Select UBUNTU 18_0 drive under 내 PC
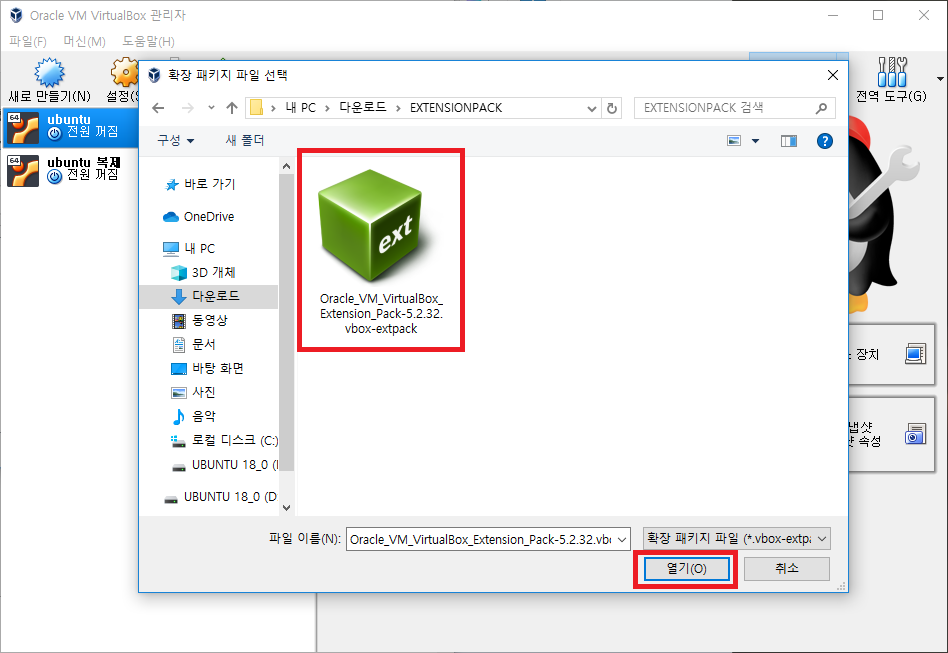The width and height of the screenshot is (948, 653). point(224,465)
